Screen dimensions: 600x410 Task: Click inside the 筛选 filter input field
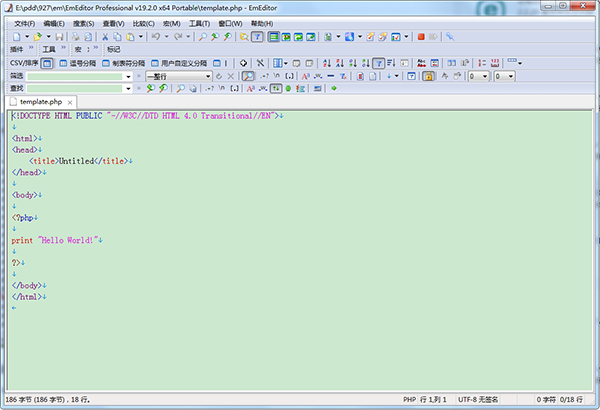pyautogui.click(x=80, y=76)
